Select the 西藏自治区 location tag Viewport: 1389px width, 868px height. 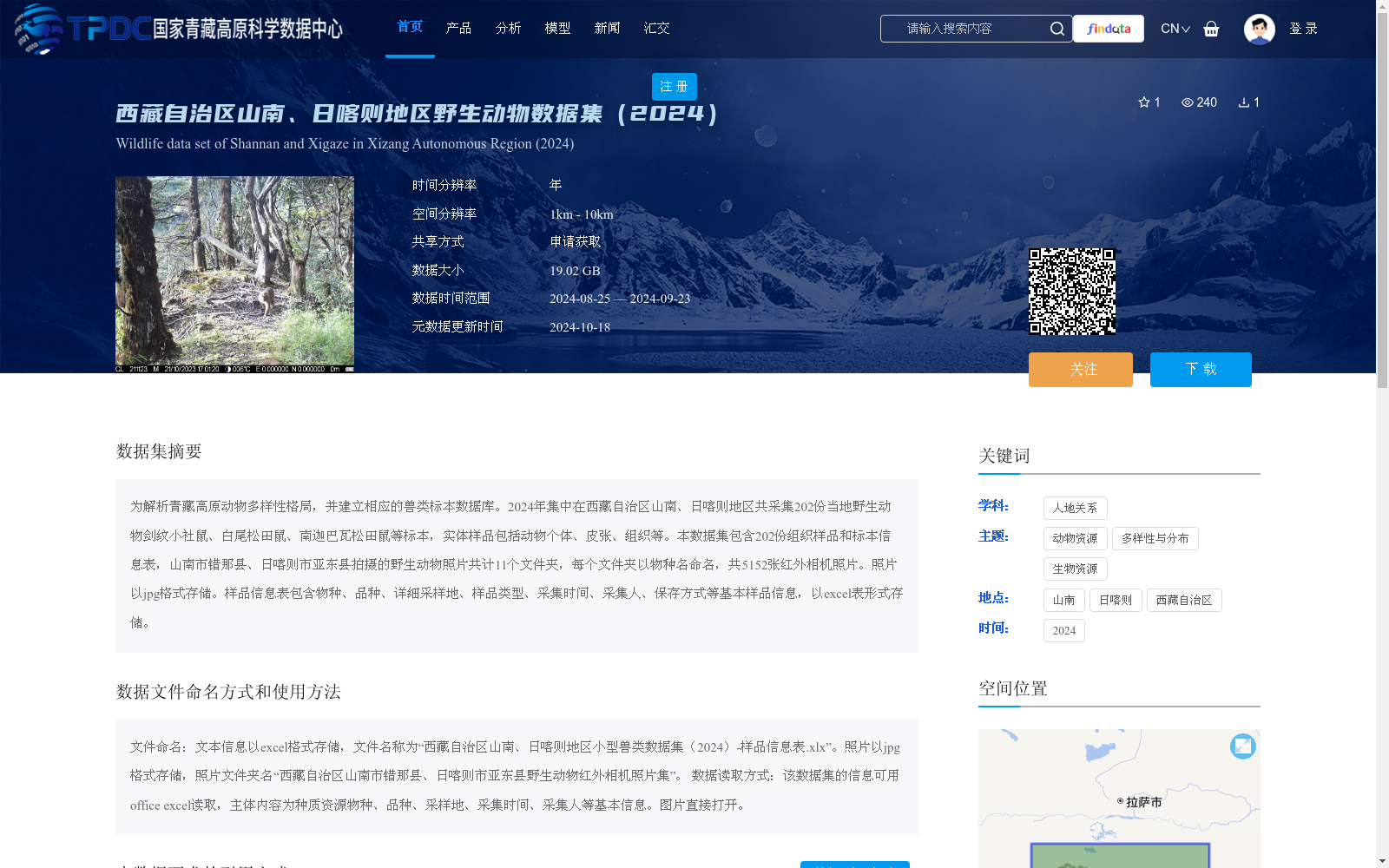coord(1184,600)
